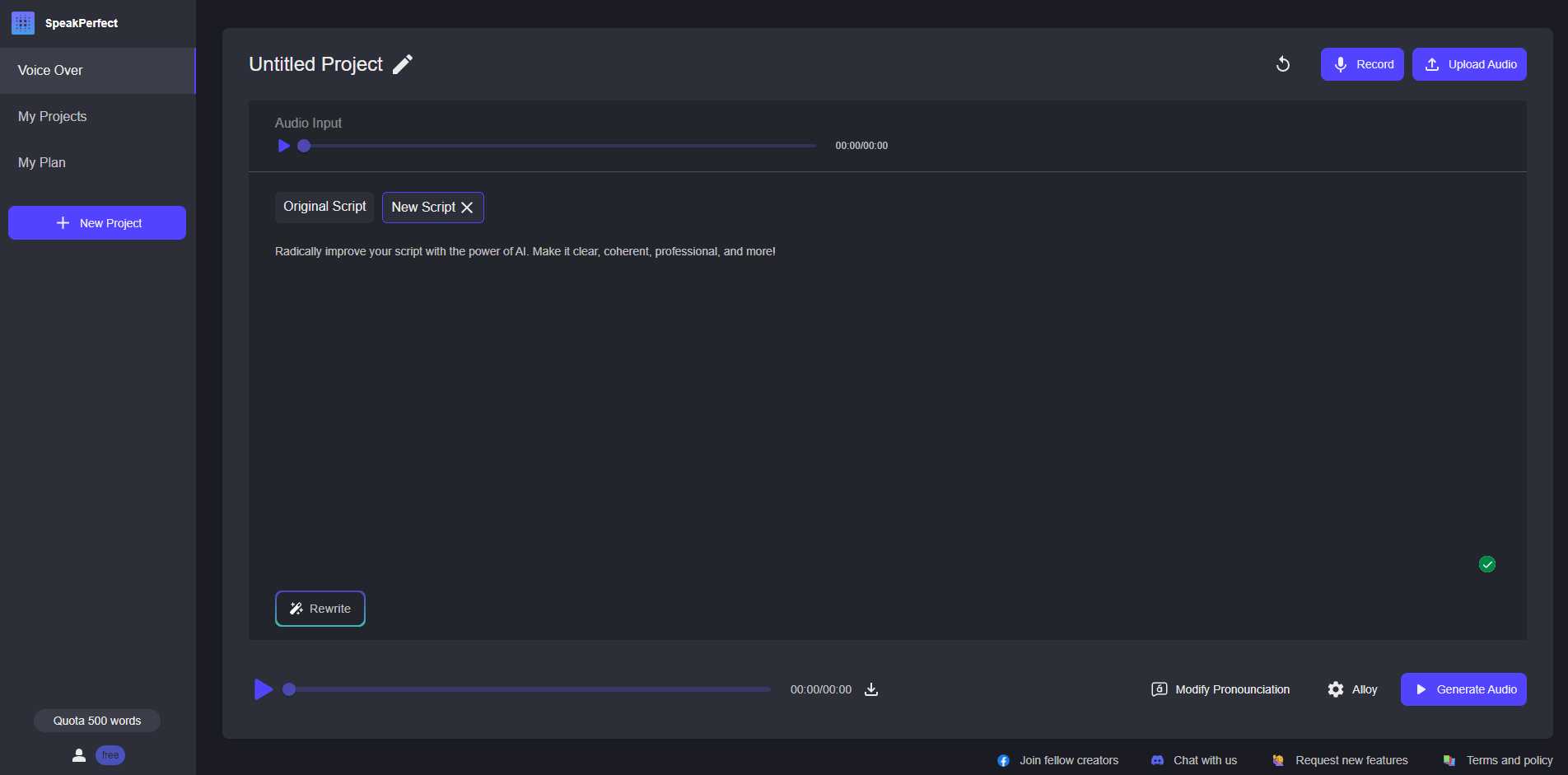
Task: Click the Rewrite button
Action: point(320,609)
